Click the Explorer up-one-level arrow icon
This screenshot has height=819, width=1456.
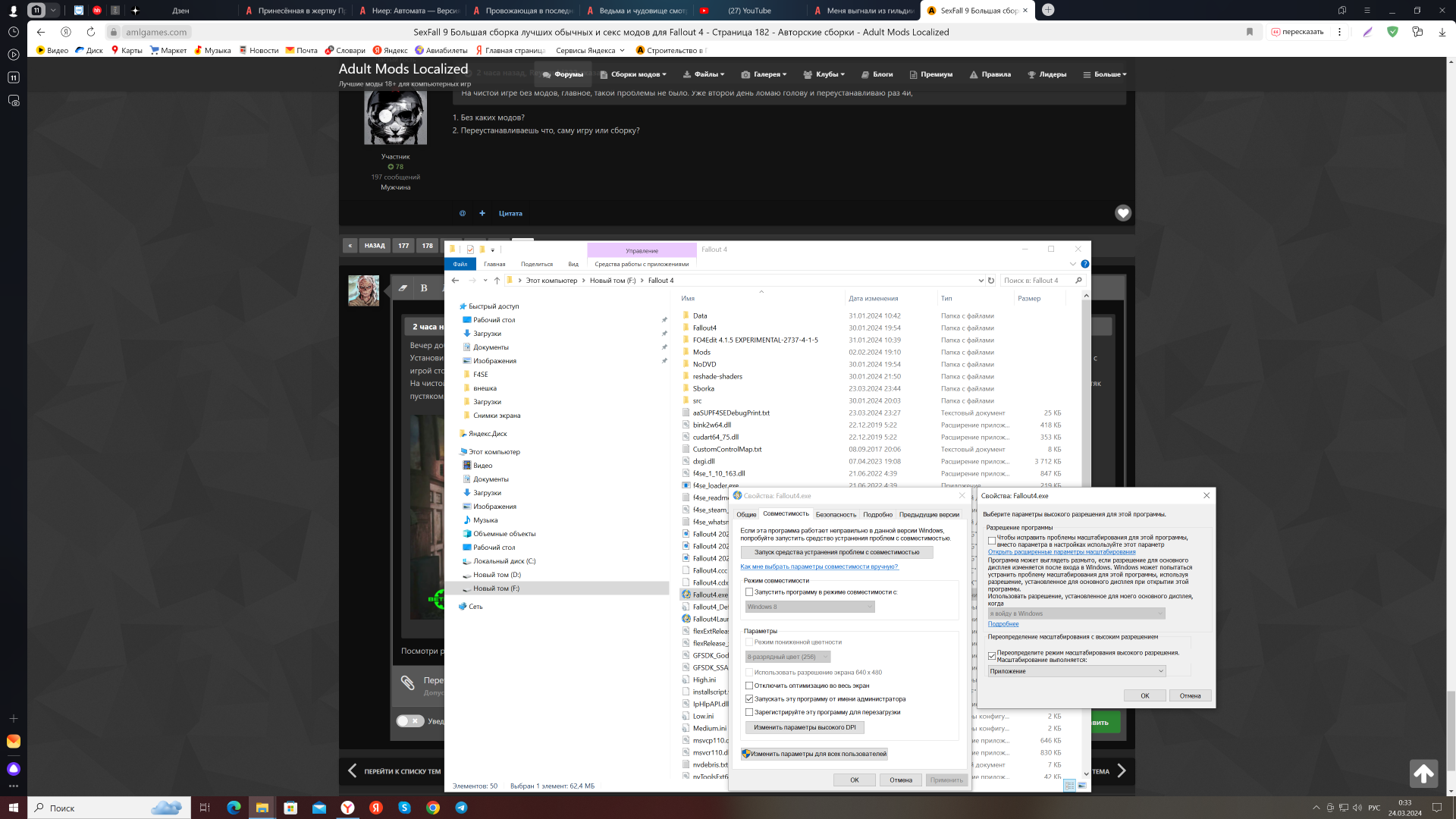[x=497, y=281]
